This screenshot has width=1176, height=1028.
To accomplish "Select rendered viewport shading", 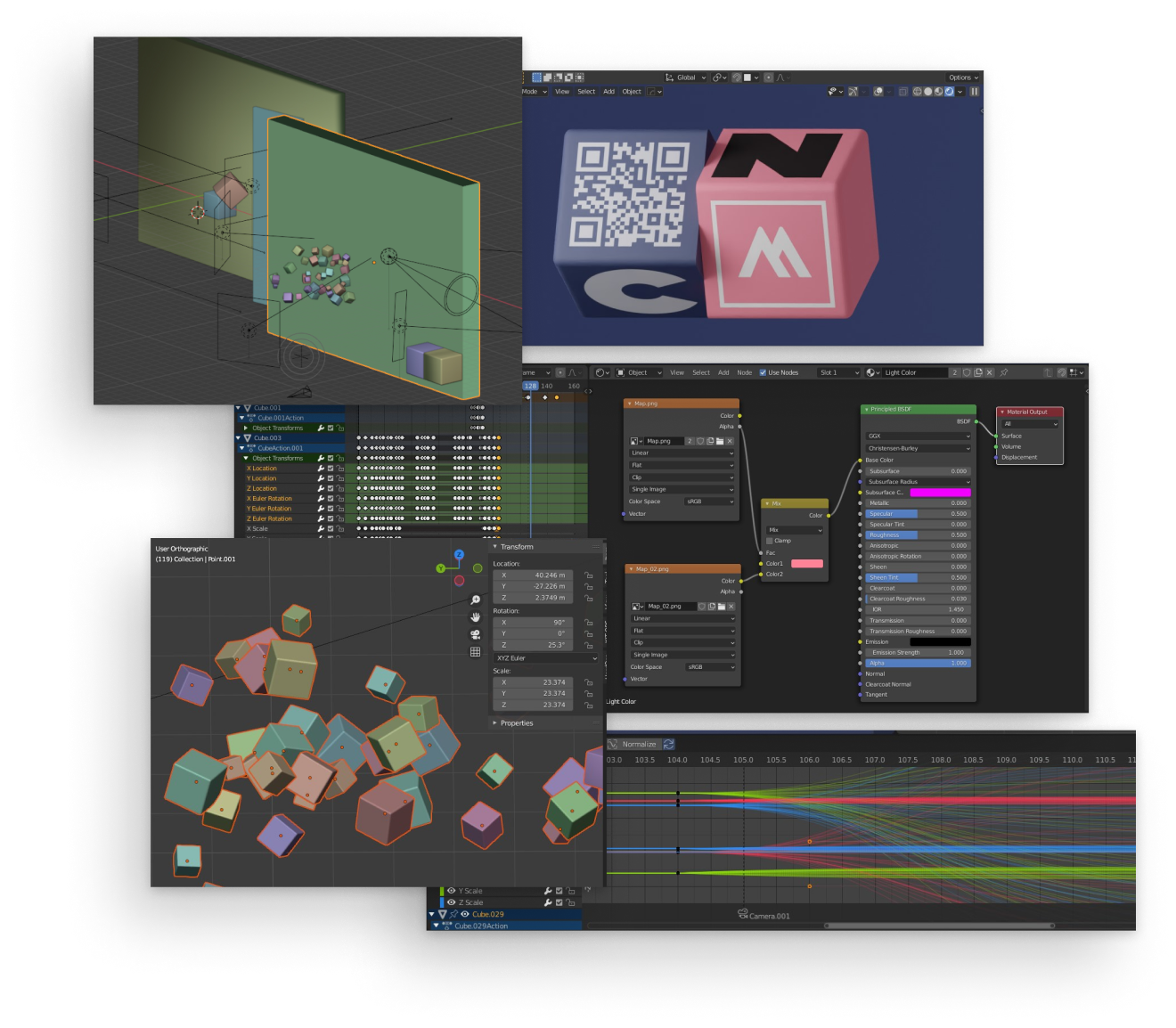I will pyautogui.click(x=949, y=92).
